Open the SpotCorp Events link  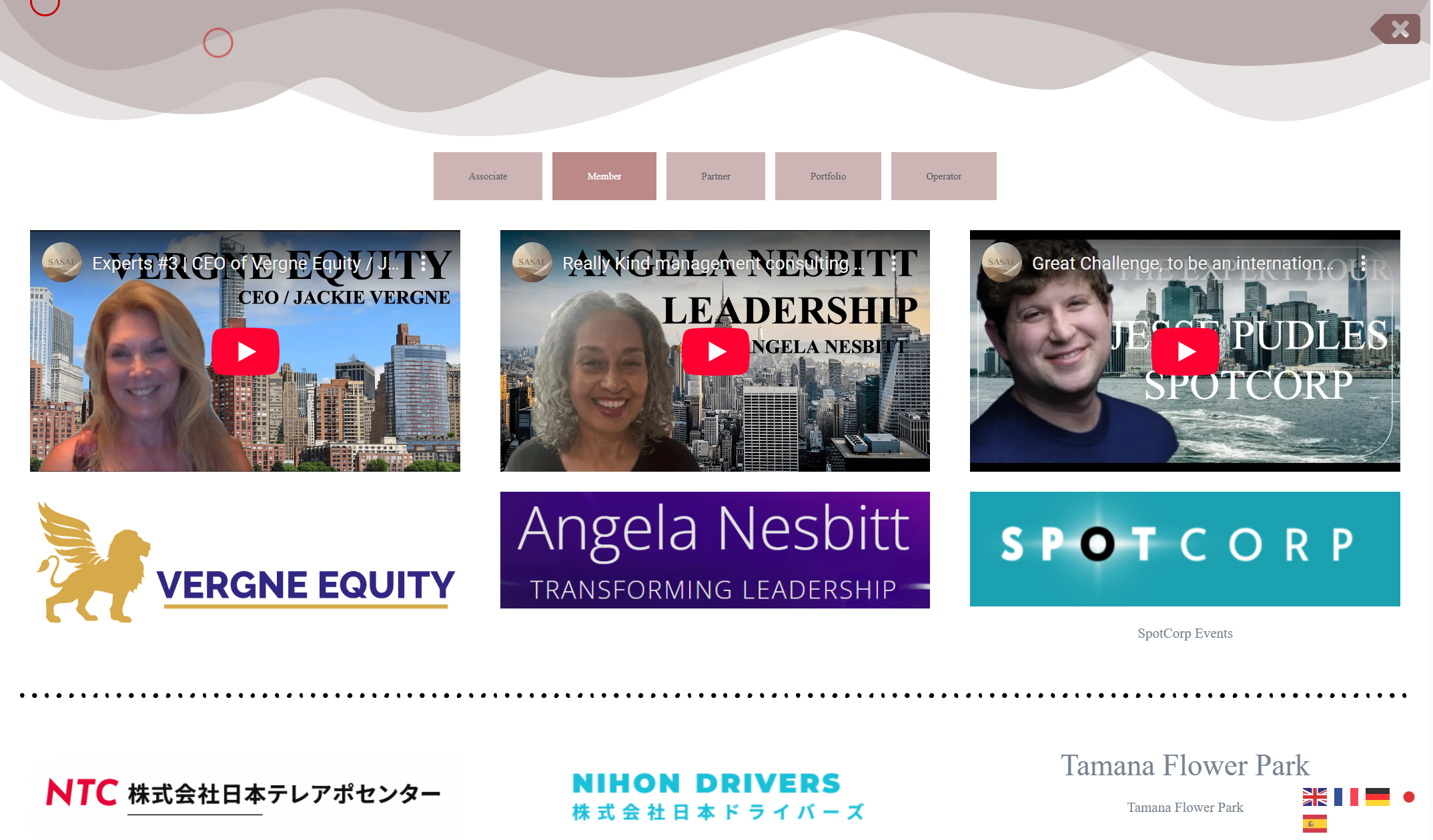[x=1185, y=633]
